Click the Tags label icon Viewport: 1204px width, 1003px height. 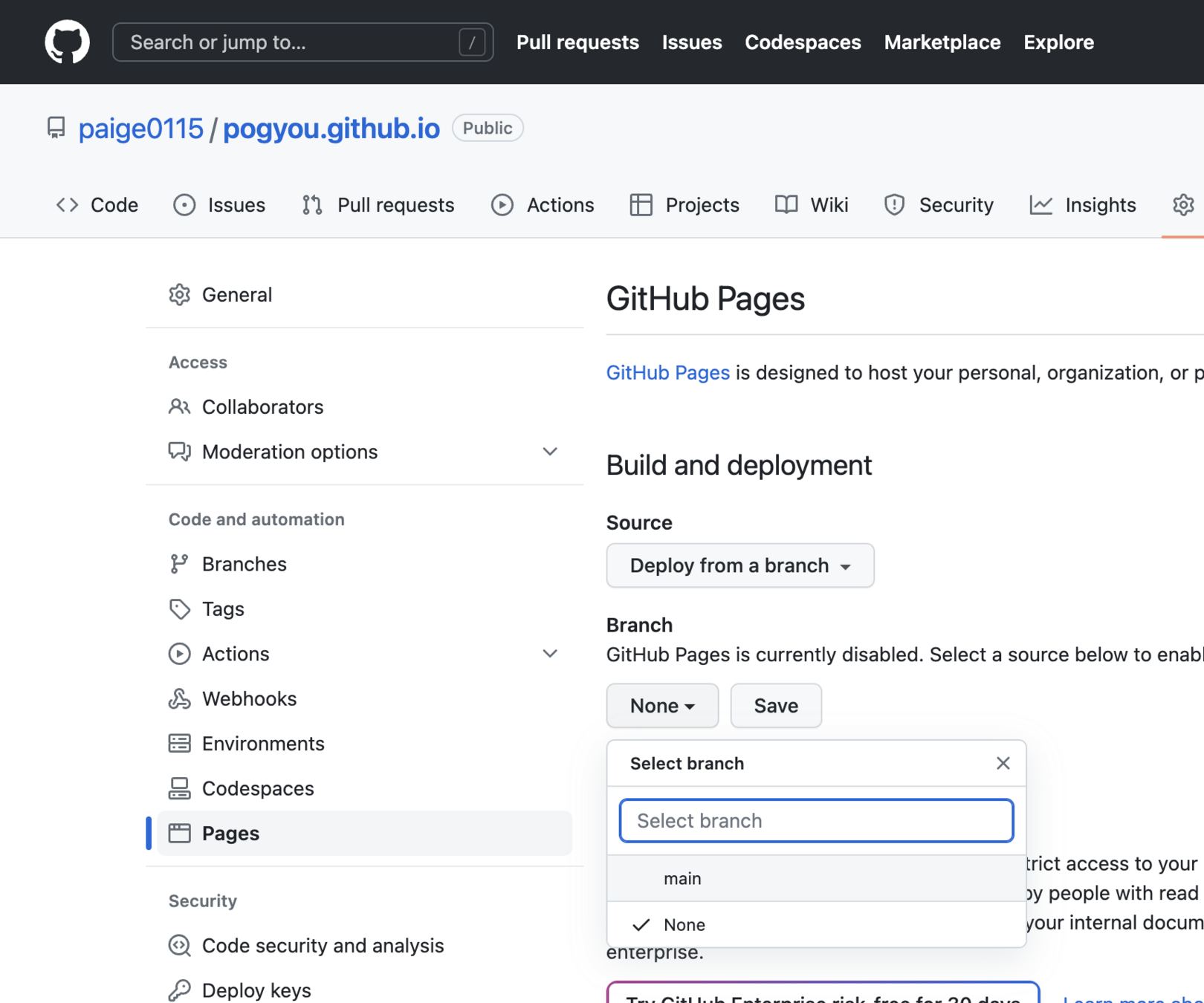coord(179,609)
